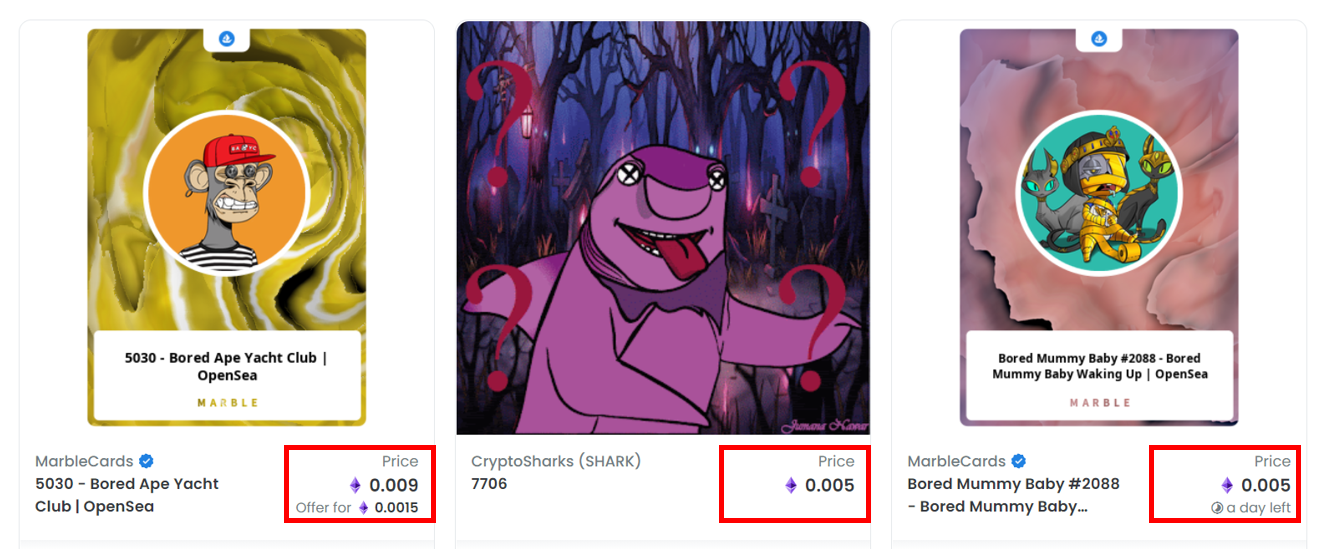
Task: Click OpenSea ship badge atop Bored Ape card
Action: pyautogui.click(x=226, y=39)
